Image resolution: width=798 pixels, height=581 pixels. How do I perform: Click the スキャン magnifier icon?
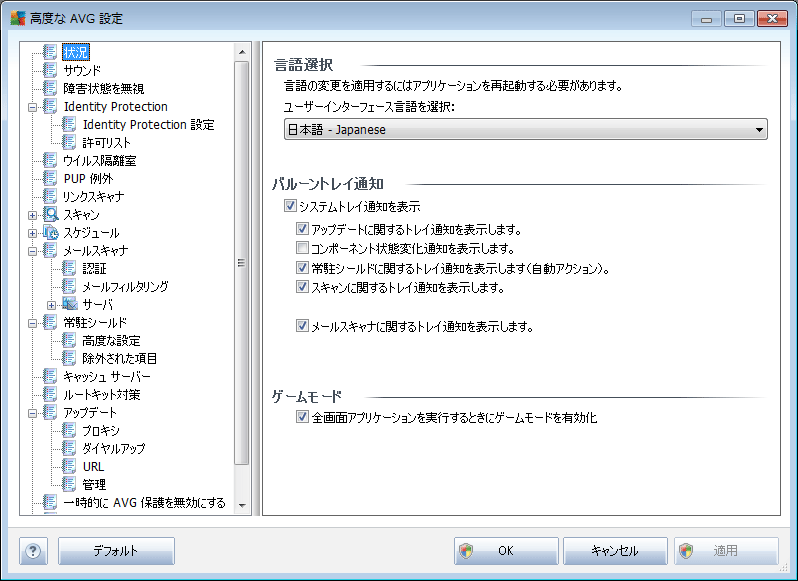click(x=50, y=214)
